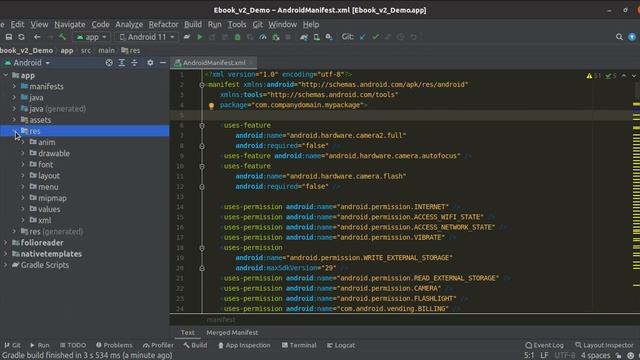Collapse the res folder arrow
This screenshot has height=360, width=640.
tap(14, 131)
